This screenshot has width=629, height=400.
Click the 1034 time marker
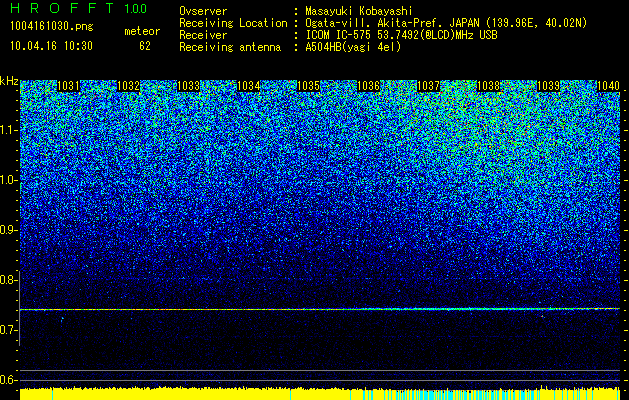(248, 86)
